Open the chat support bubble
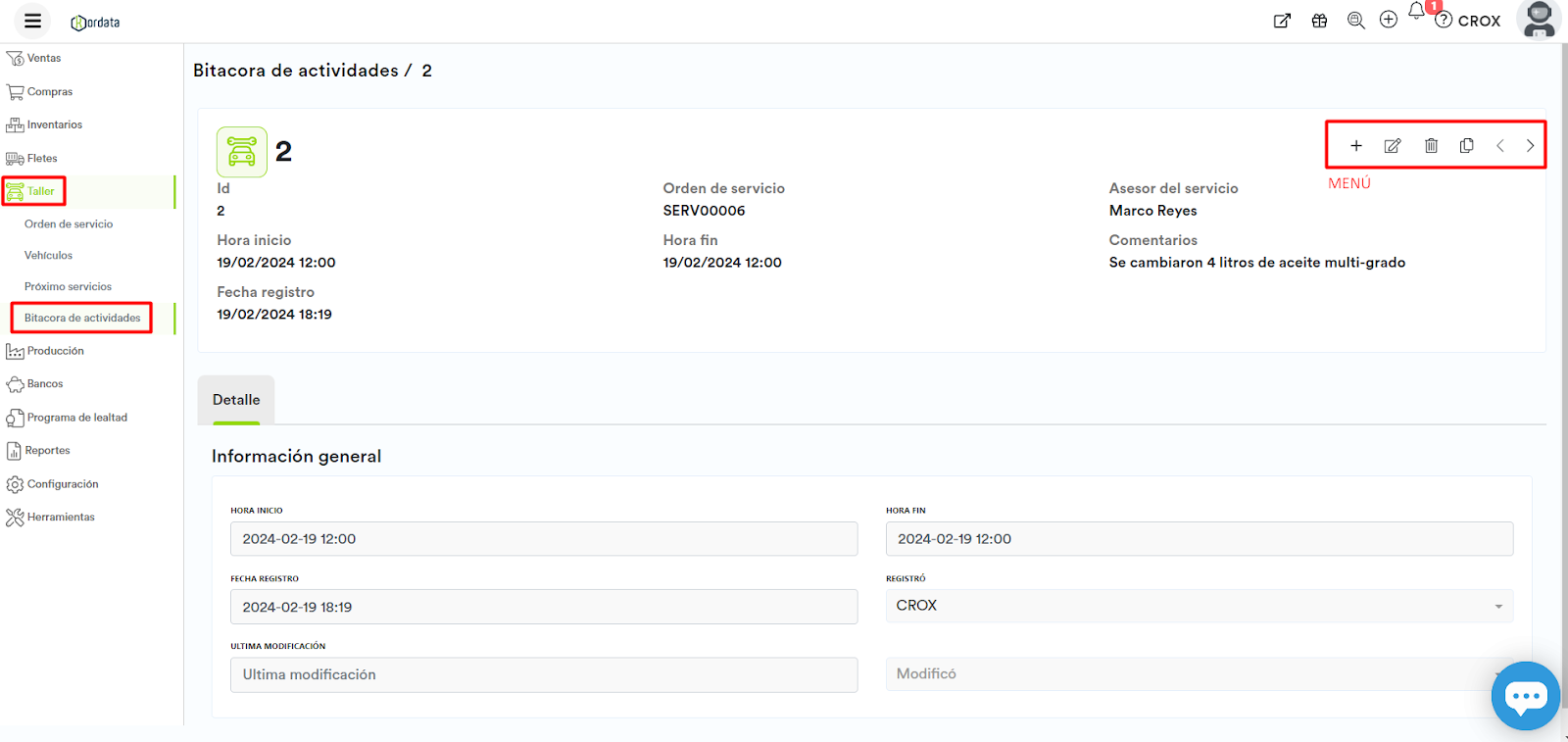This screenshot has width=1568, height=742. click(1525, 696)
